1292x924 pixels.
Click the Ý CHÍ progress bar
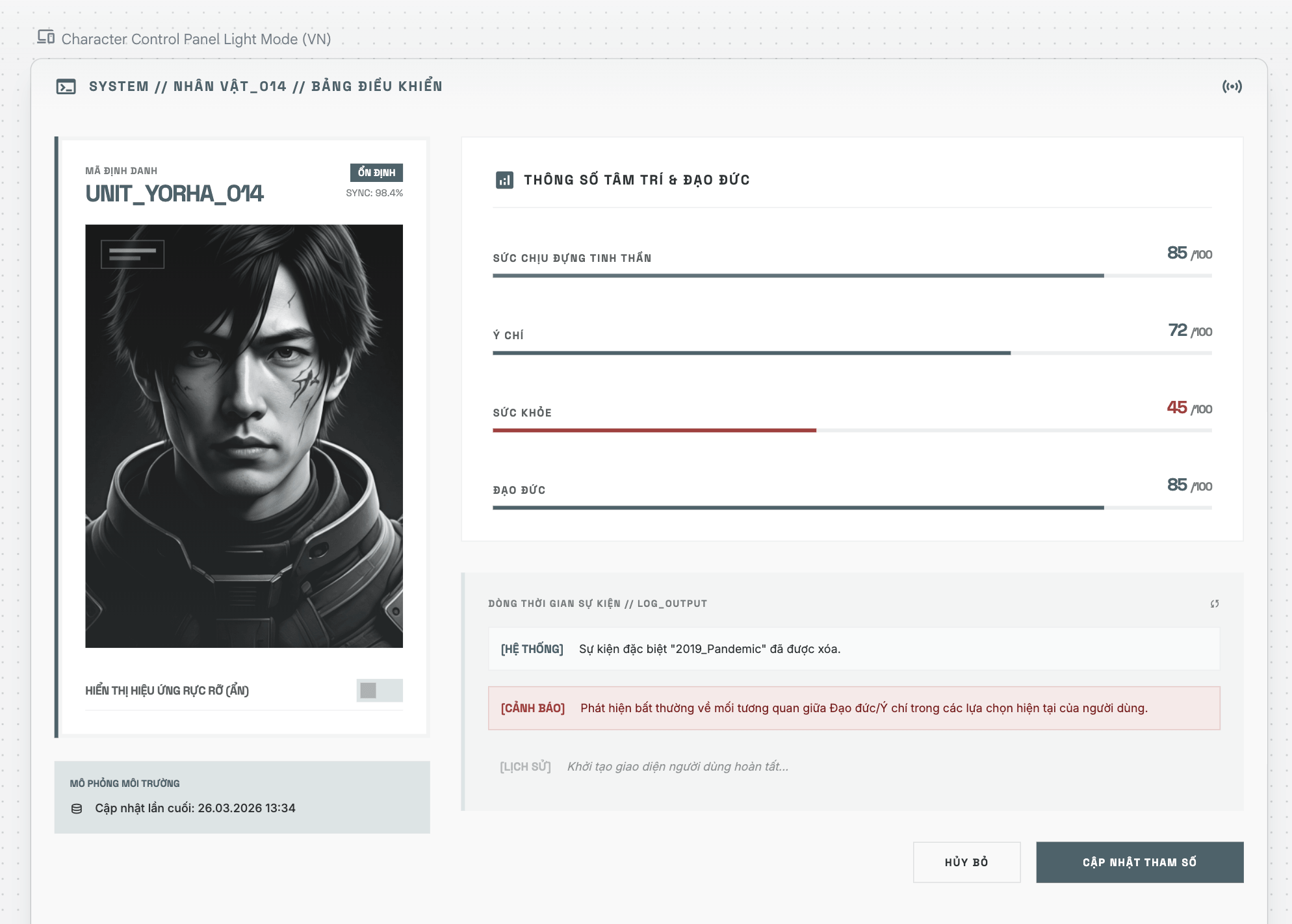(852, 353)
